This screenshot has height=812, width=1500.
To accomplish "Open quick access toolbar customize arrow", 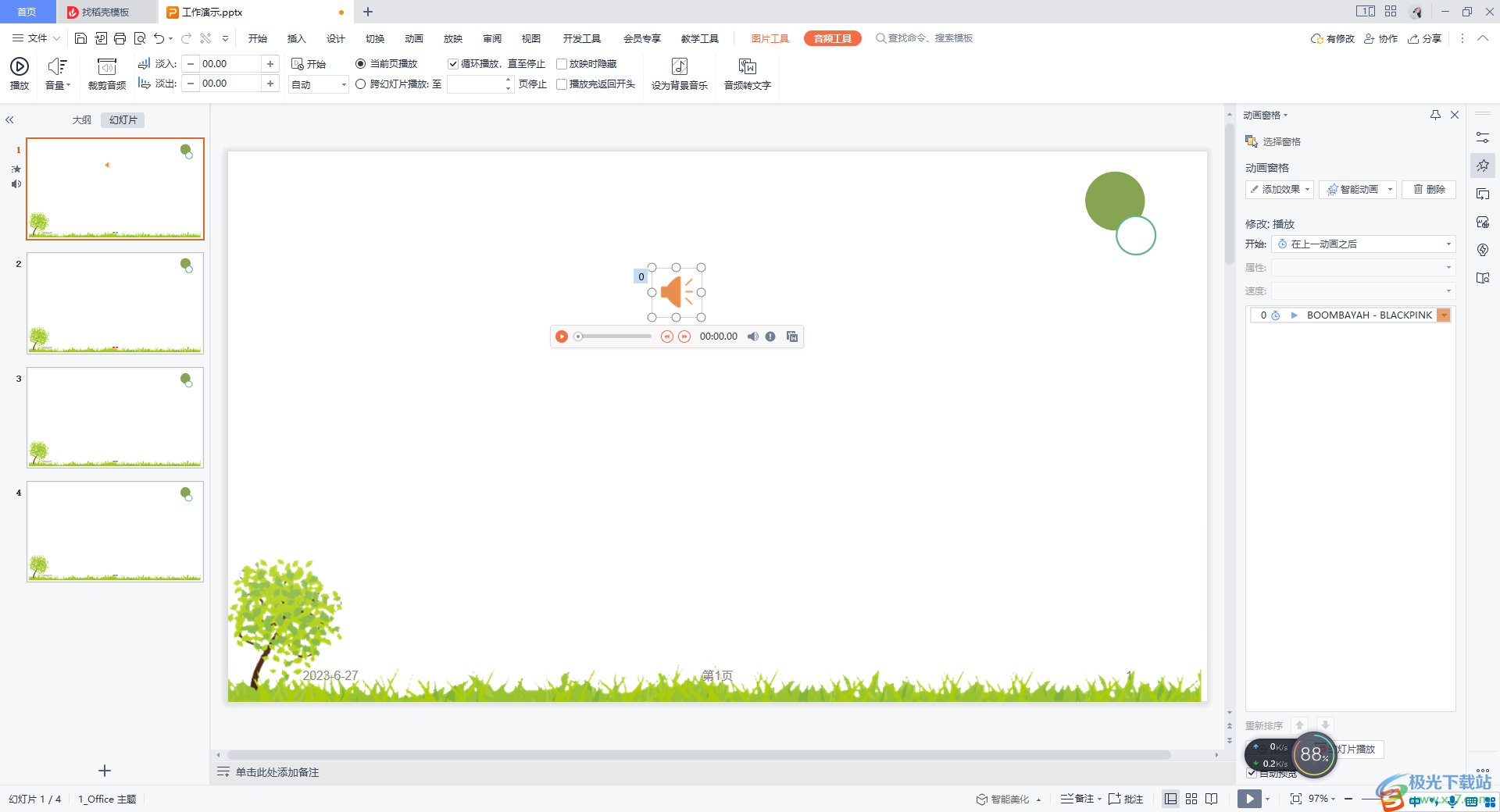I will click(x=225, y=38).
